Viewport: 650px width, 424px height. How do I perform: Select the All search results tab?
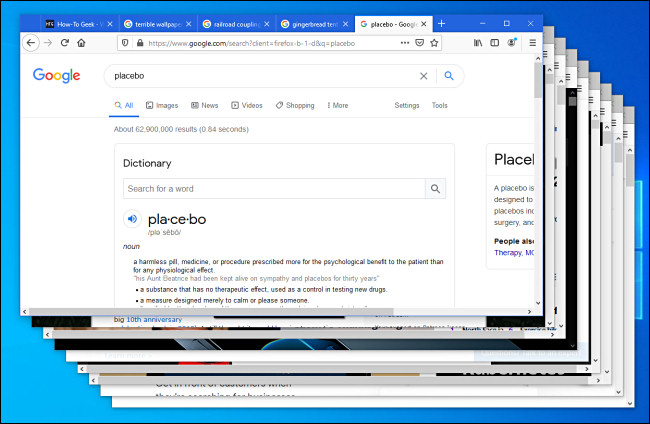point(124,105)
